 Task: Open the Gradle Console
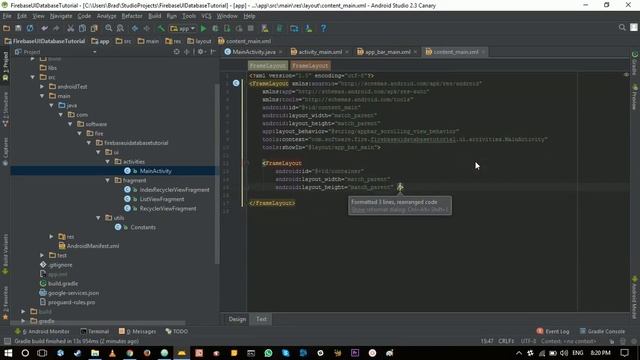point(602,331)
